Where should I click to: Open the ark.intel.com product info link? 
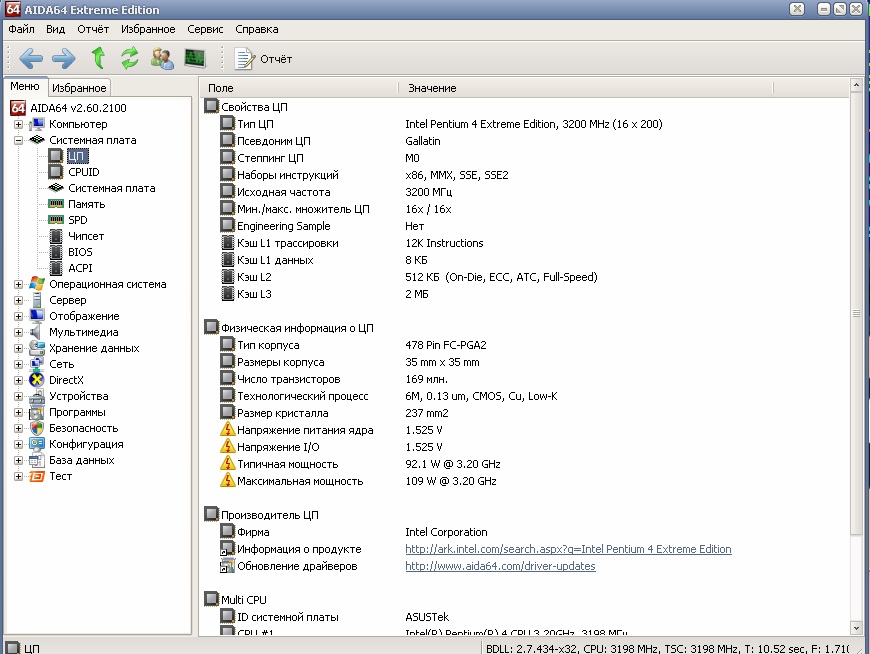click(x=568, y=549)
